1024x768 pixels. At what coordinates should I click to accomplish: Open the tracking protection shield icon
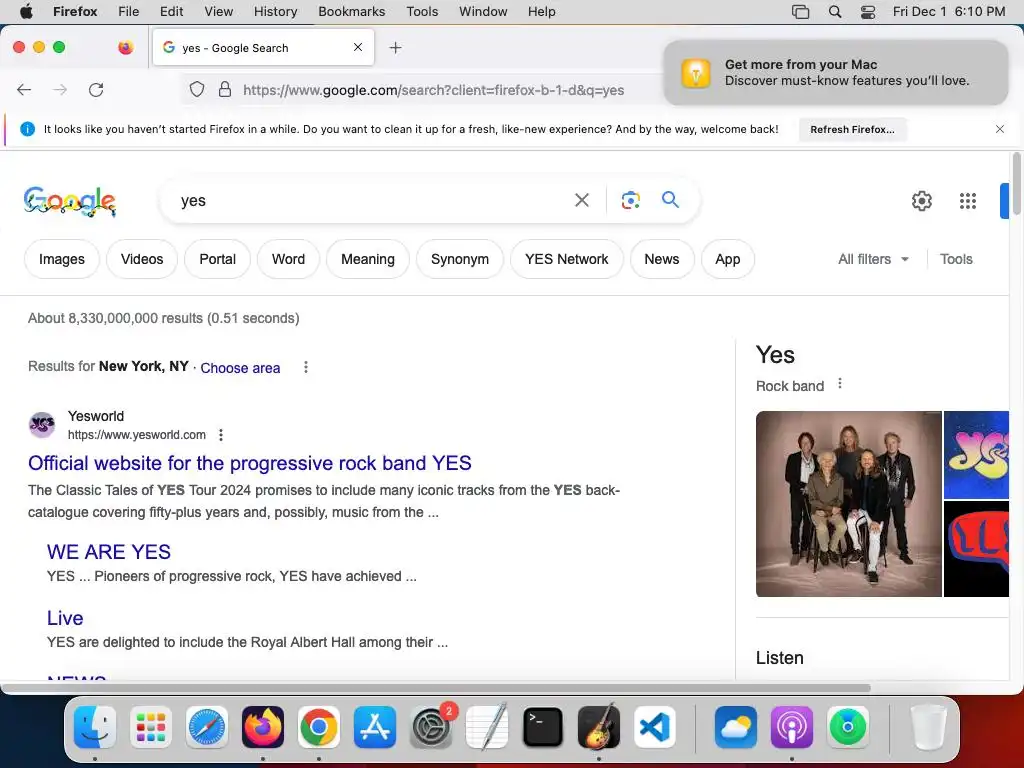(x=197, y=89)
